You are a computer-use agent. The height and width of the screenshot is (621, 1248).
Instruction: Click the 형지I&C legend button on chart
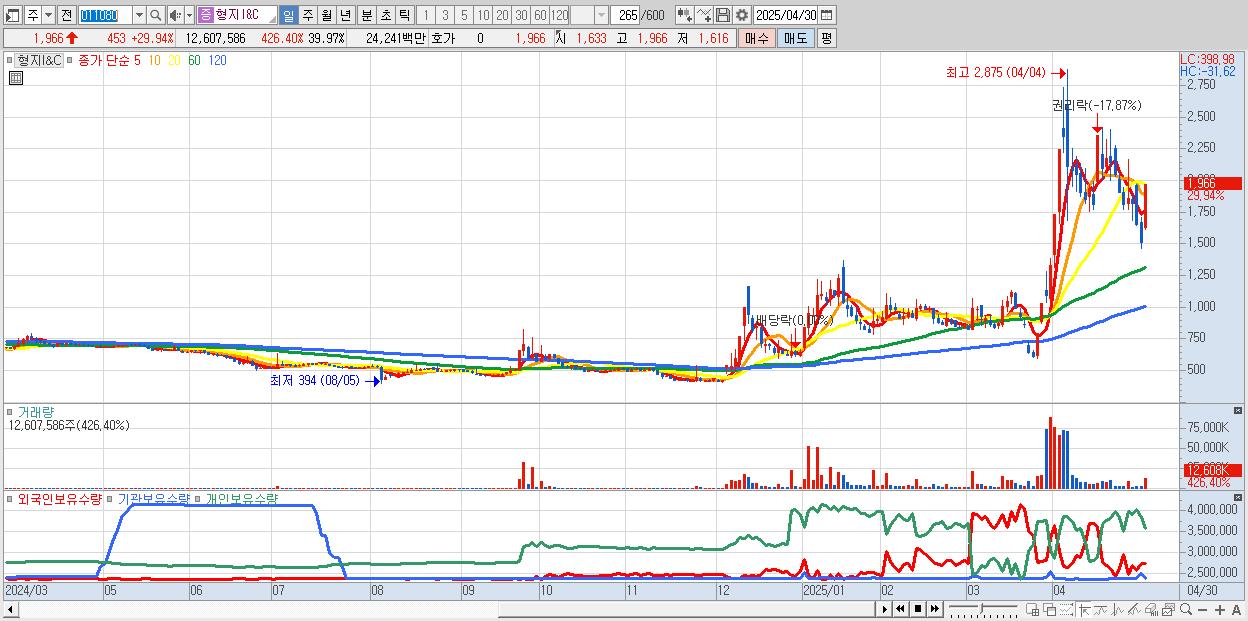pos(39,60)
